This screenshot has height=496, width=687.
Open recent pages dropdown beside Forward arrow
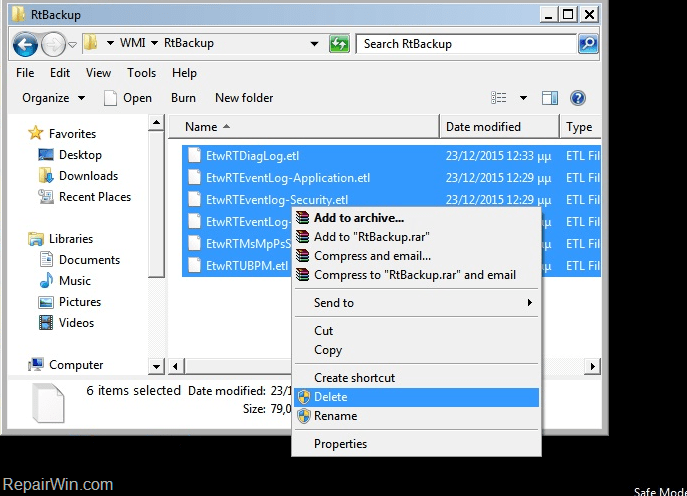point(73,44)
